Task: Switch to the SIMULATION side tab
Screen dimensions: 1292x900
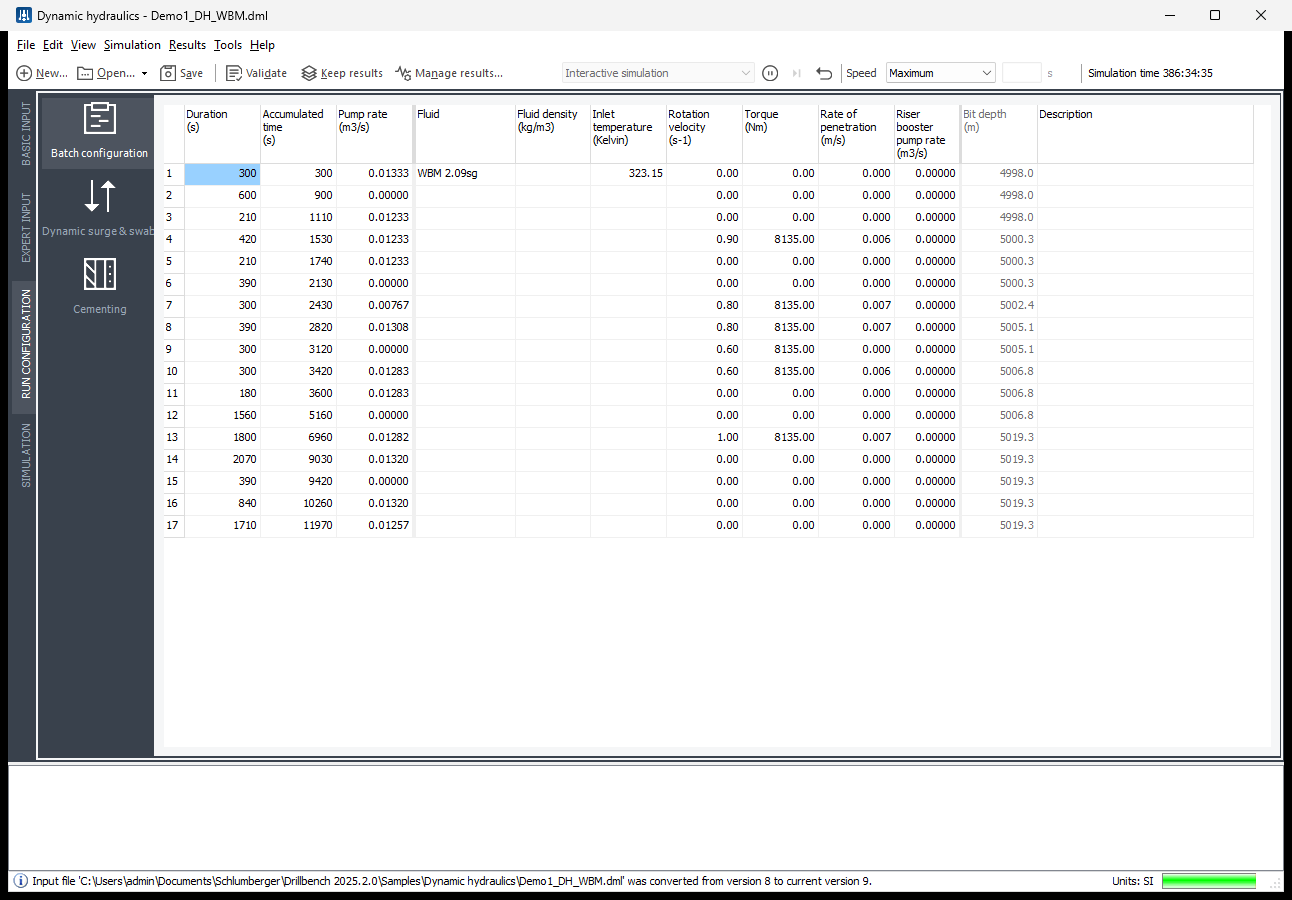Action: [x=26, y=455]
